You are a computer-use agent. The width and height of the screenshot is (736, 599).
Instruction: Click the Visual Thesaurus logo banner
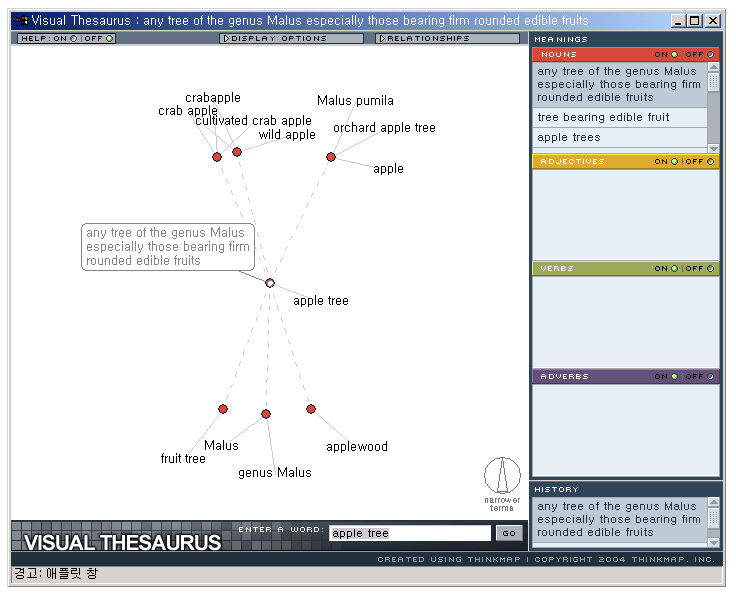coord(122,543)
